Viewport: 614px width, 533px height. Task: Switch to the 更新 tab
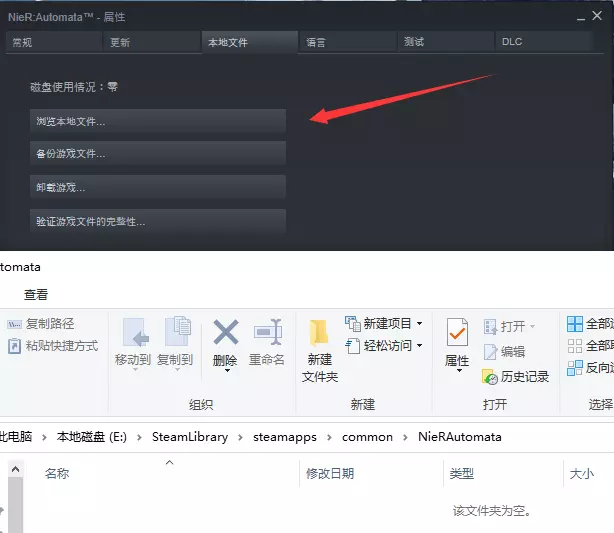tap(152, 42)
